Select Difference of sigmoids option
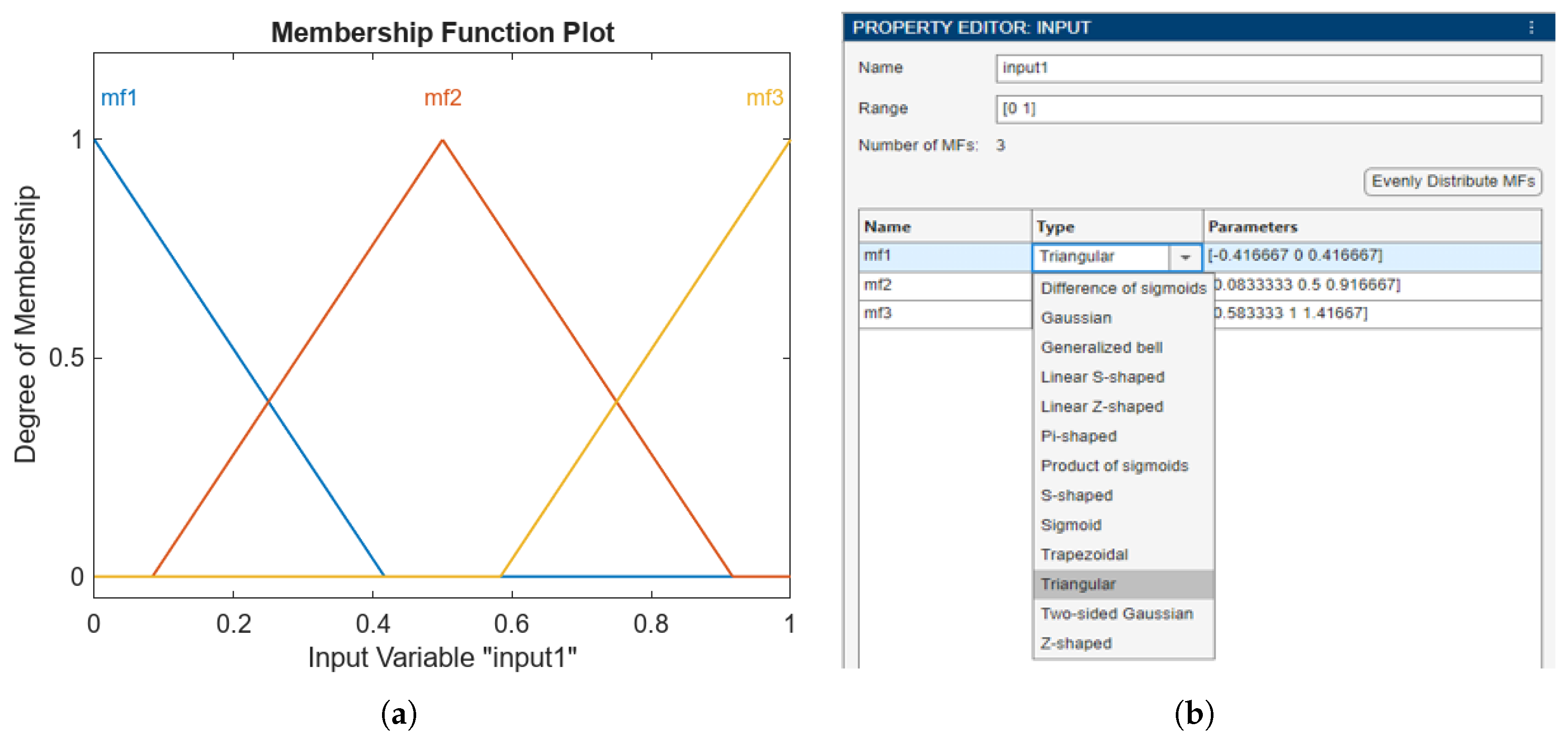Image resolution: width=1568 pixels, height=741 pixels. (1123, 288)
